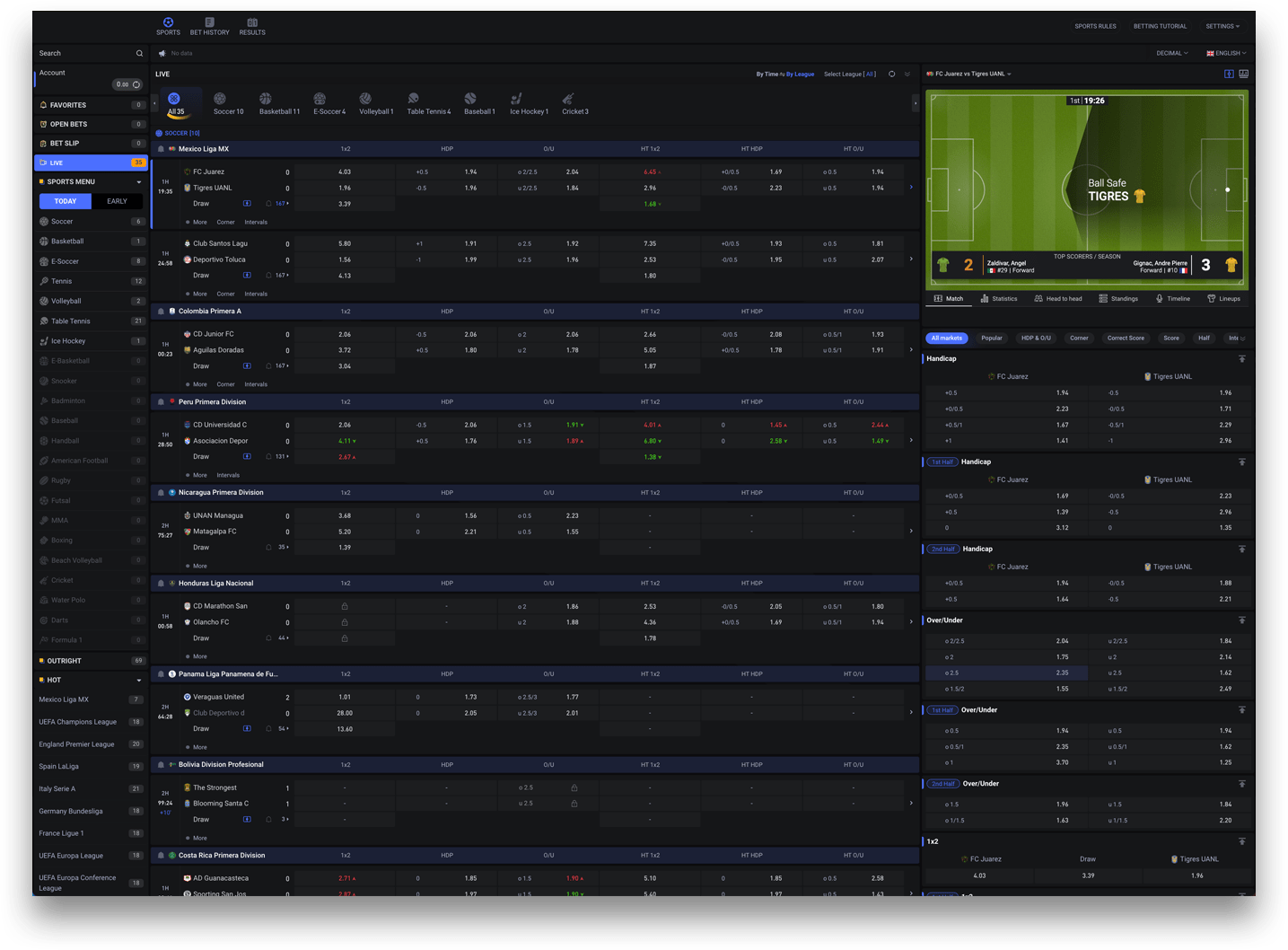This screenshot has height=950, width=1288.
Task: Open Betting Tutorial link
Action: pyautogui.click(x=1160, y=26)
